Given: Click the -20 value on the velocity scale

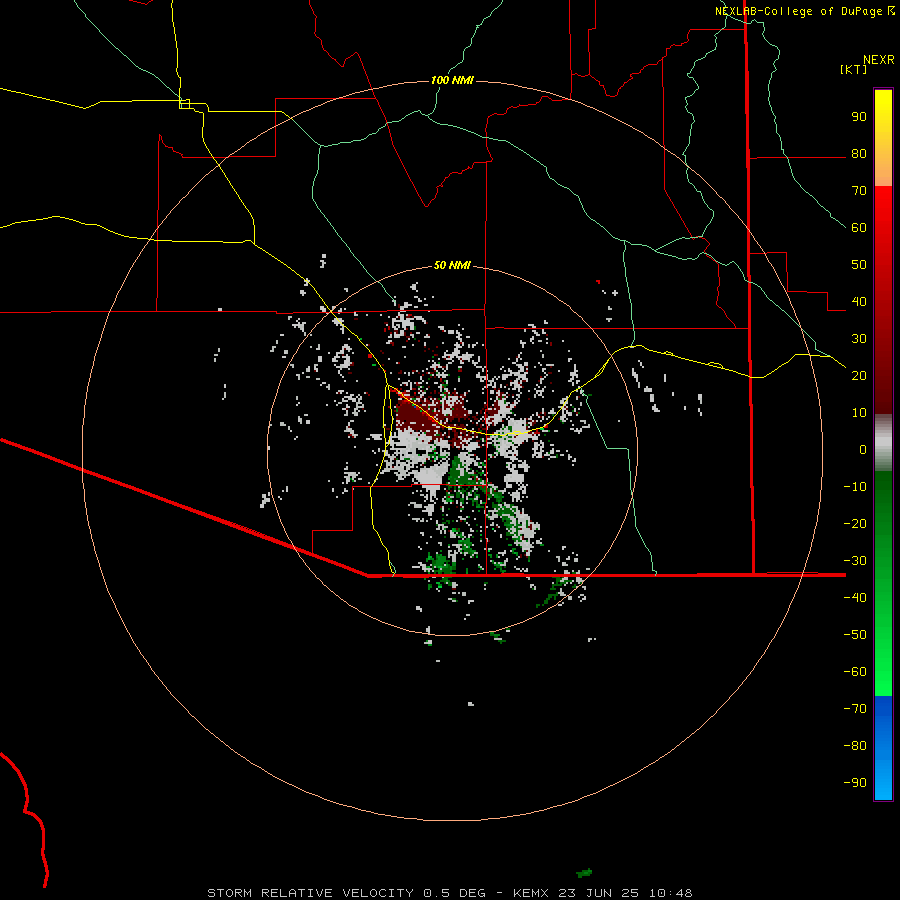Looking at the screenshot, I should tap(855, 524).
